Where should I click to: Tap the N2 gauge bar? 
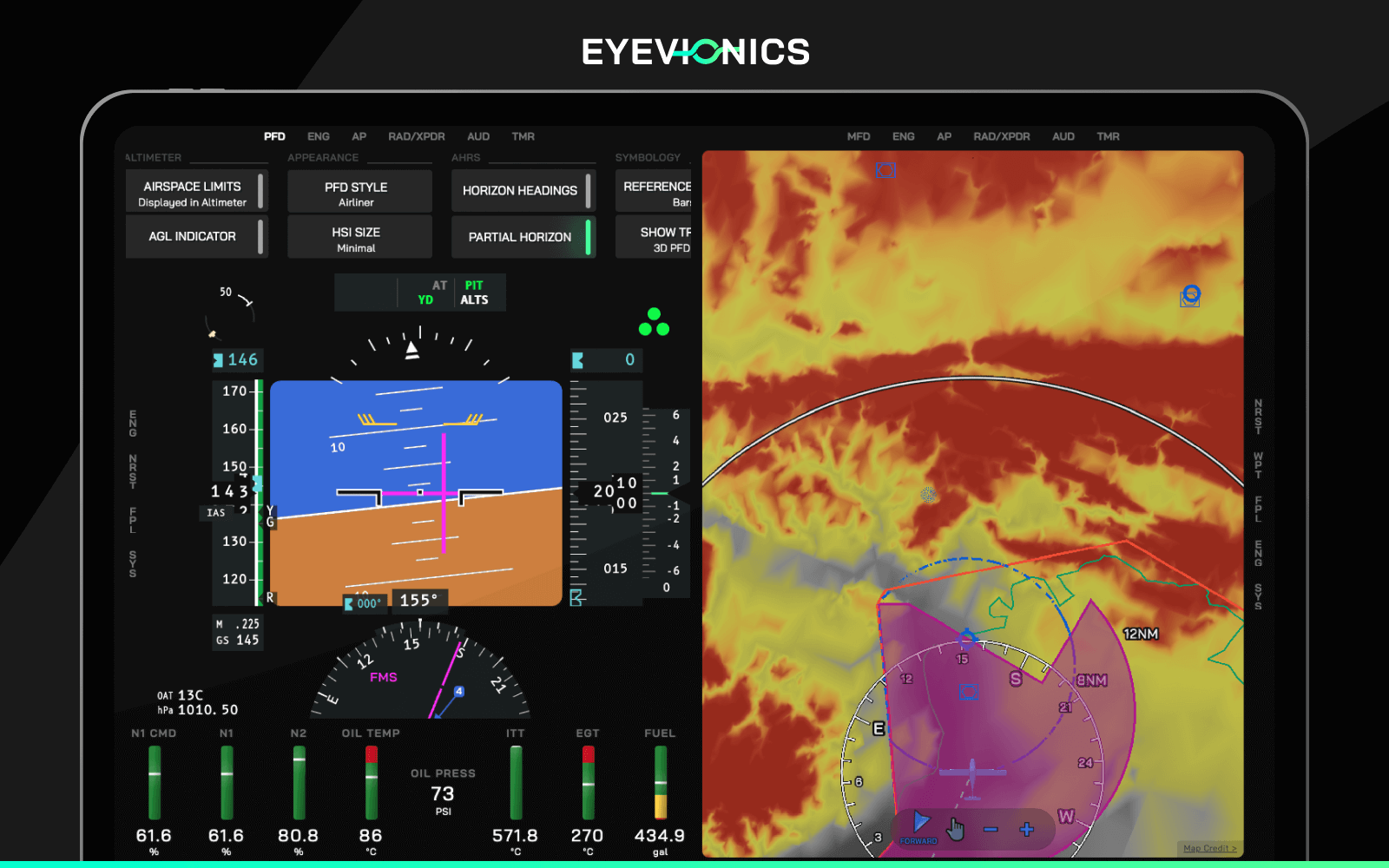pos(299,783)
